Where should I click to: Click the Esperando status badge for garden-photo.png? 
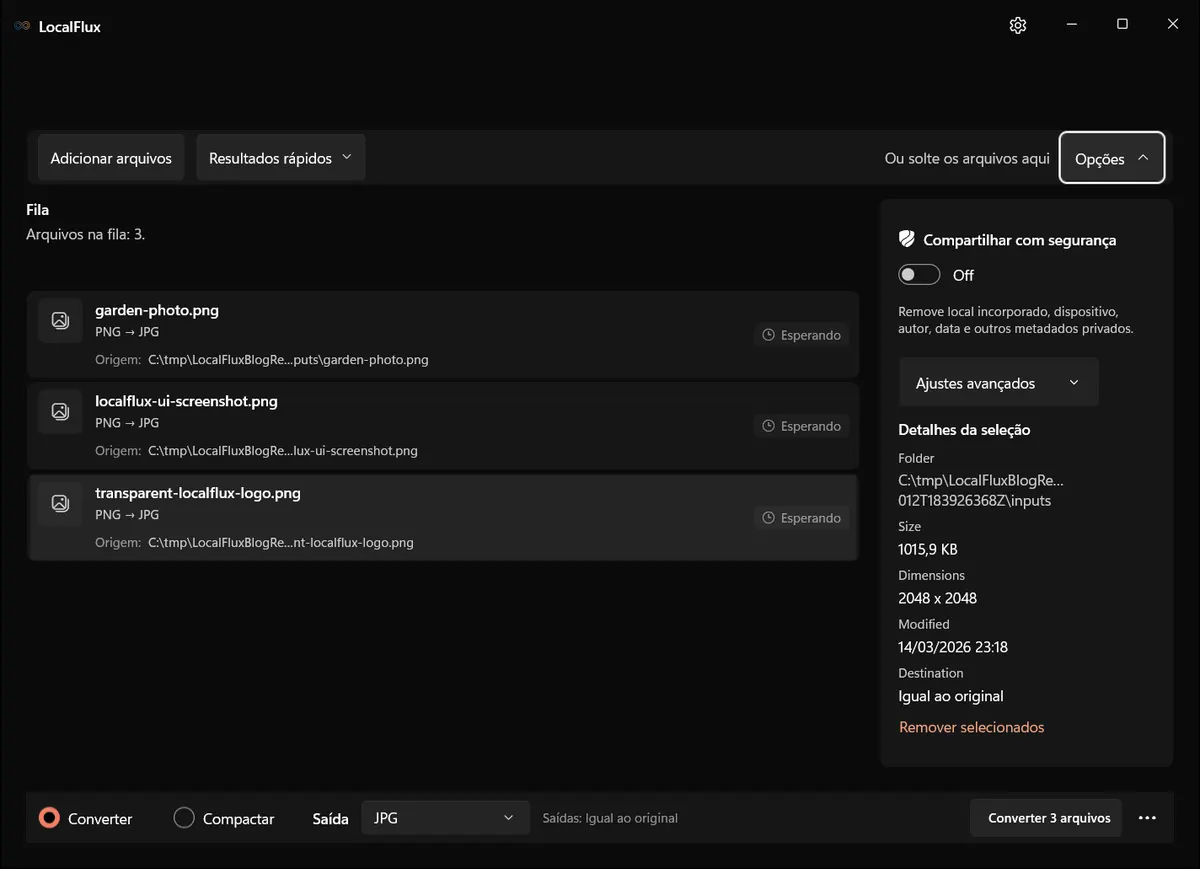[x=802, y=335]
